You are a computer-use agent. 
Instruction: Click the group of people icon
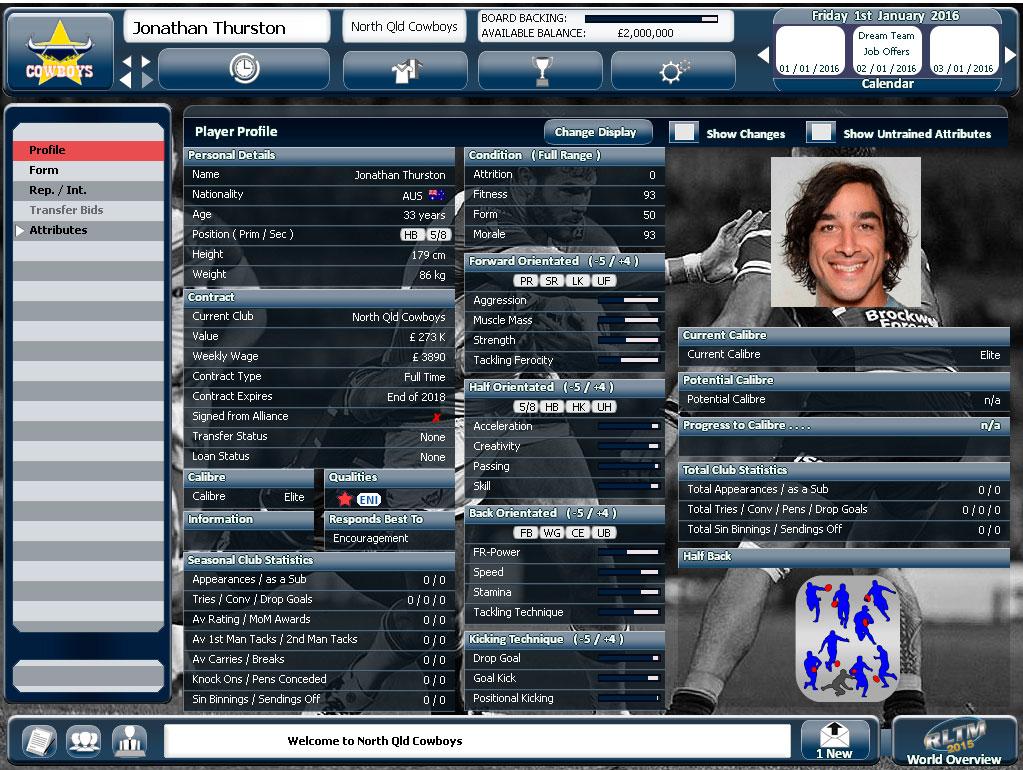[x=83, y=741]
